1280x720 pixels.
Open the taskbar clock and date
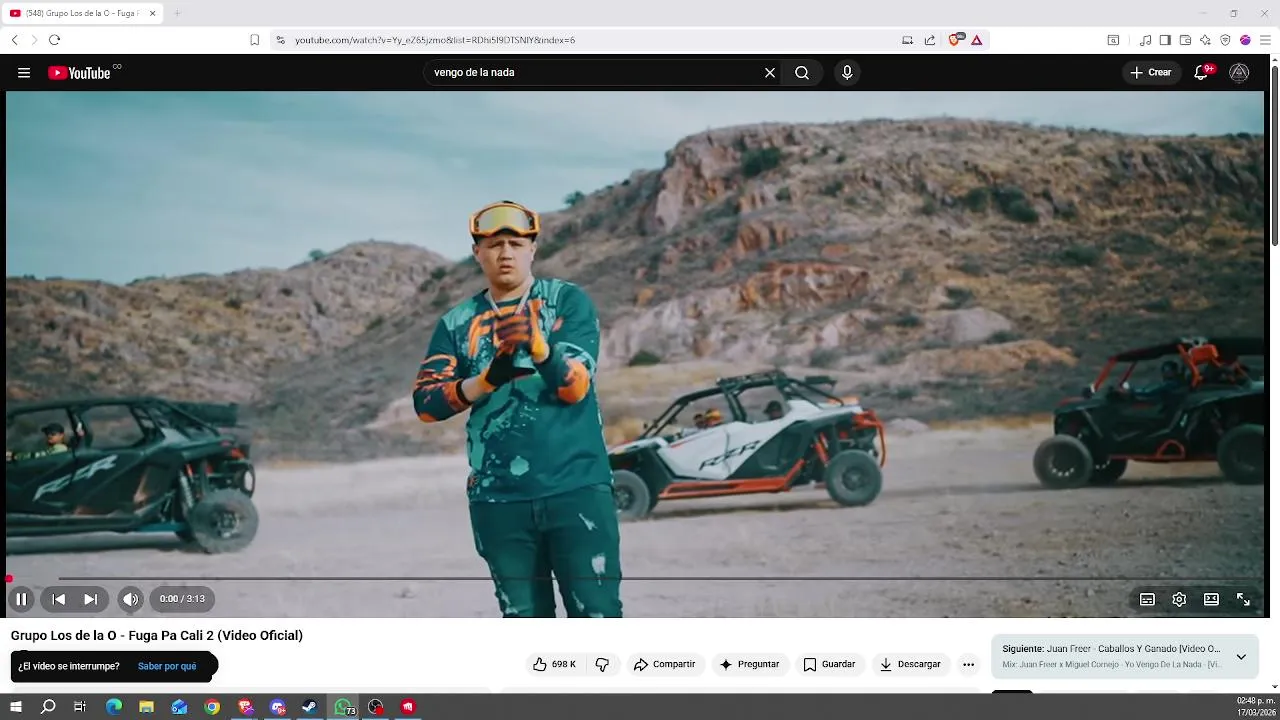click(1256, 707)
